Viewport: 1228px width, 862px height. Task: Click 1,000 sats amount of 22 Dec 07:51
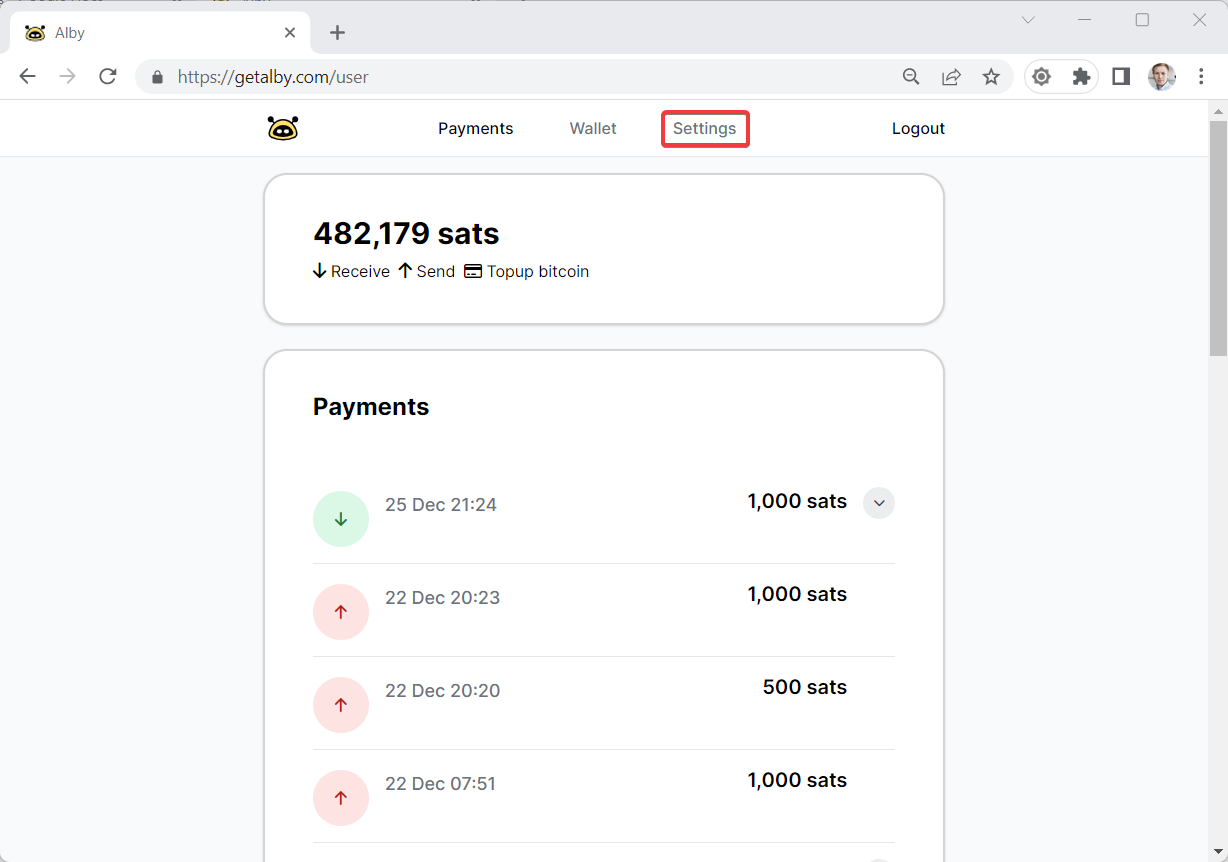tap(797, 780)
